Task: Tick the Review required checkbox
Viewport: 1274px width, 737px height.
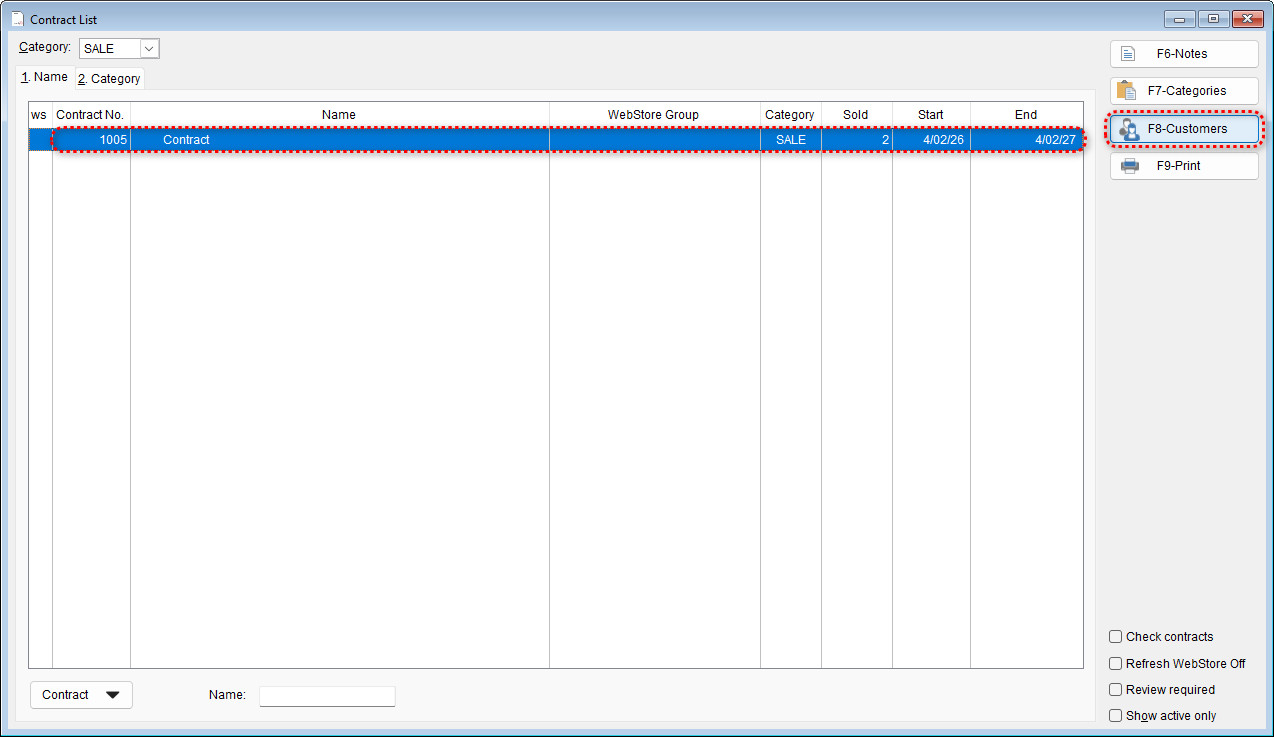Action: coord(1116,690)
